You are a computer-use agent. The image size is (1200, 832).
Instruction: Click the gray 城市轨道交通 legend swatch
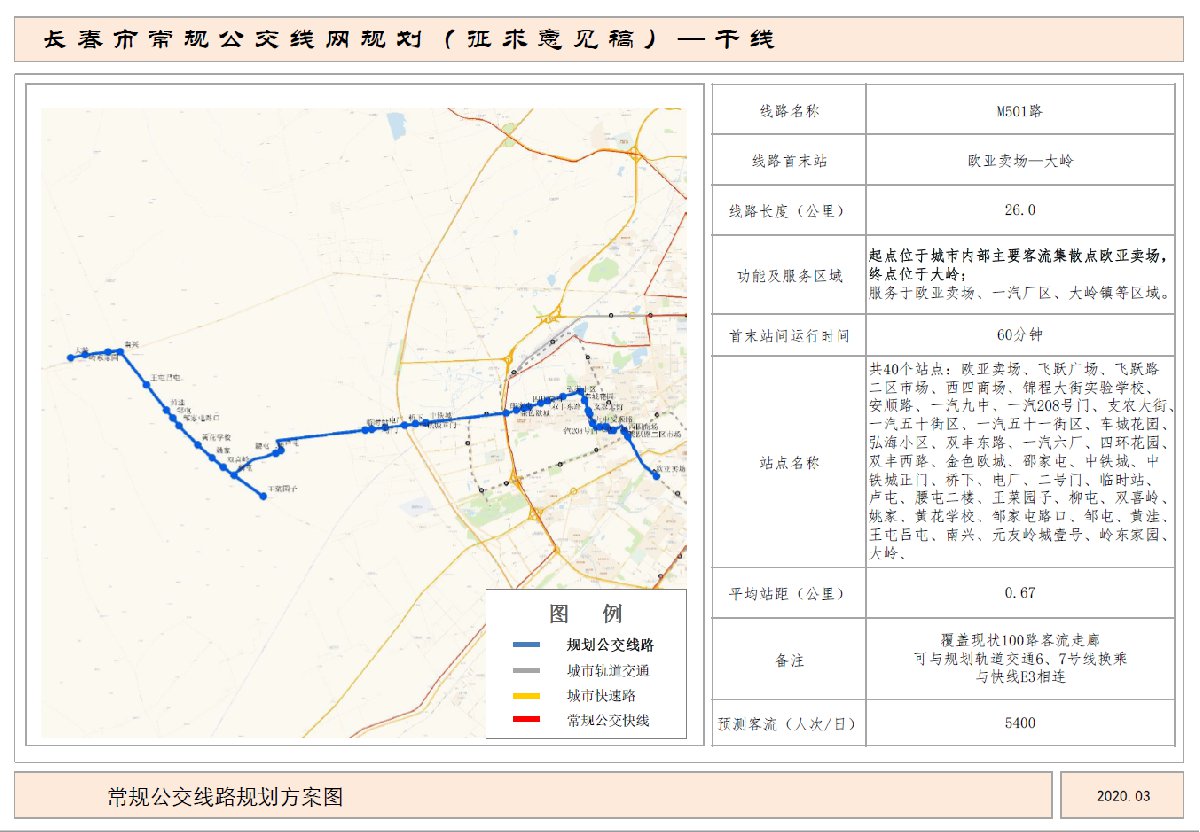(526, 670)
